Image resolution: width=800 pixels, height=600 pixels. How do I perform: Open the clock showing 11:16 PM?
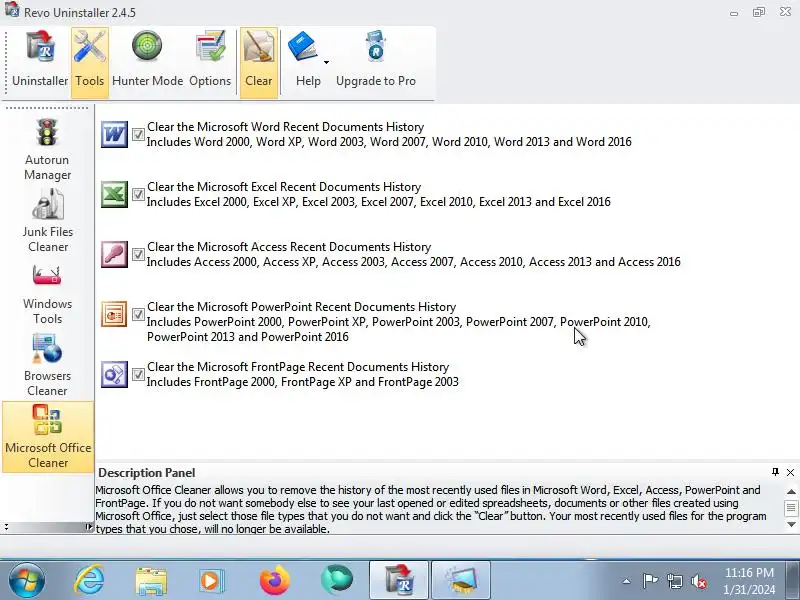pos(749,581)
